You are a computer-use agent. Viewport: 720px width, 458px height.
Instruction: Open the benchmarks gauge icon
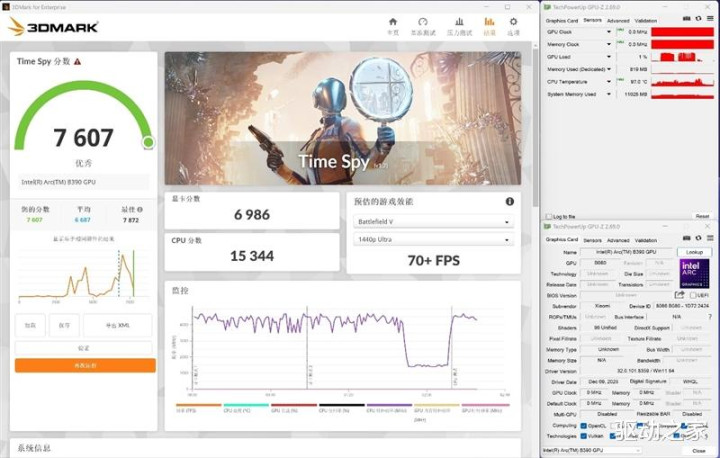423,25
